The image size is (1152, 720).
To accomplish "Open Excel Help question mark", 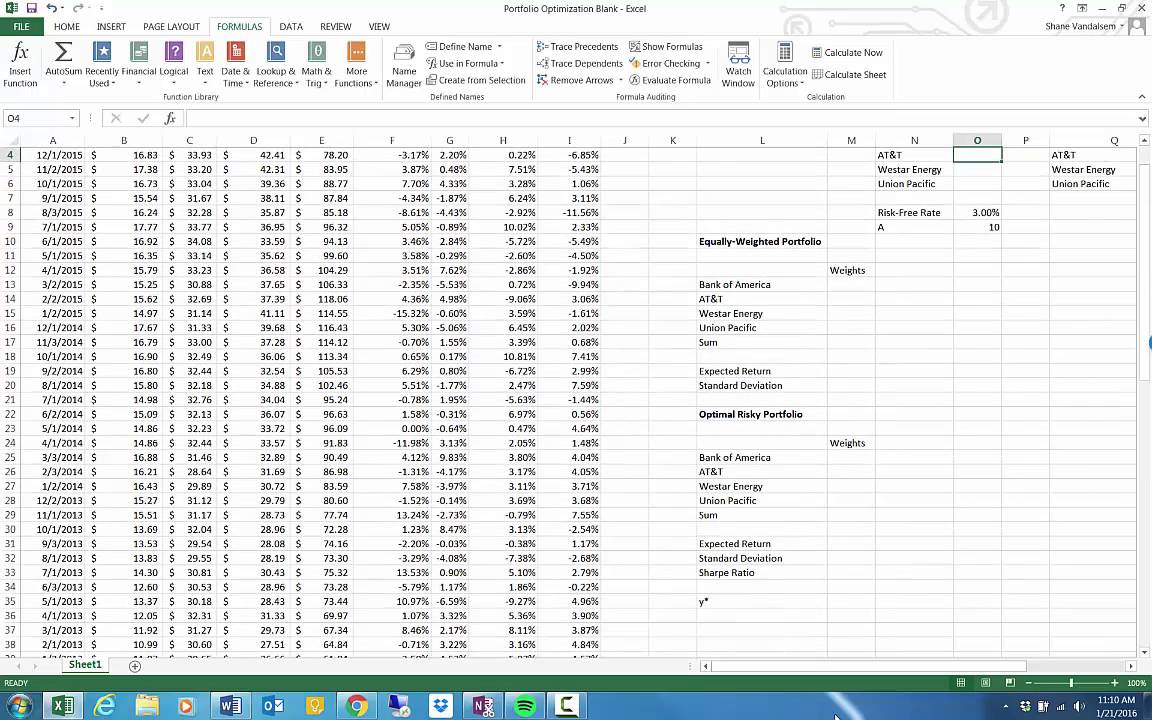I will click(1062, 8).
